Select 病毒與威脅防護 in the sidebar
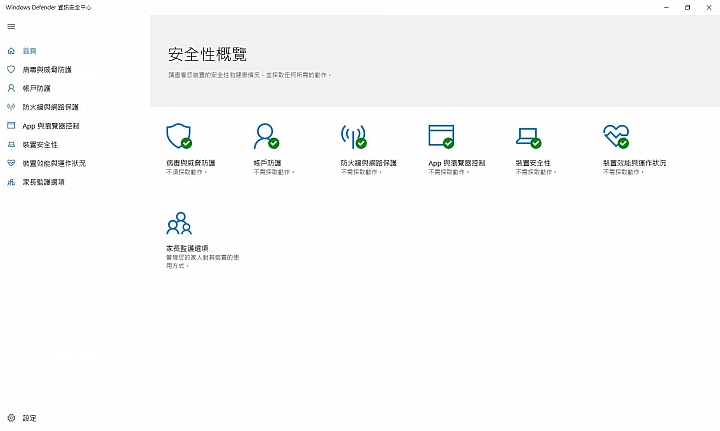The image size is (720, 431). click(x=47, y=70)
